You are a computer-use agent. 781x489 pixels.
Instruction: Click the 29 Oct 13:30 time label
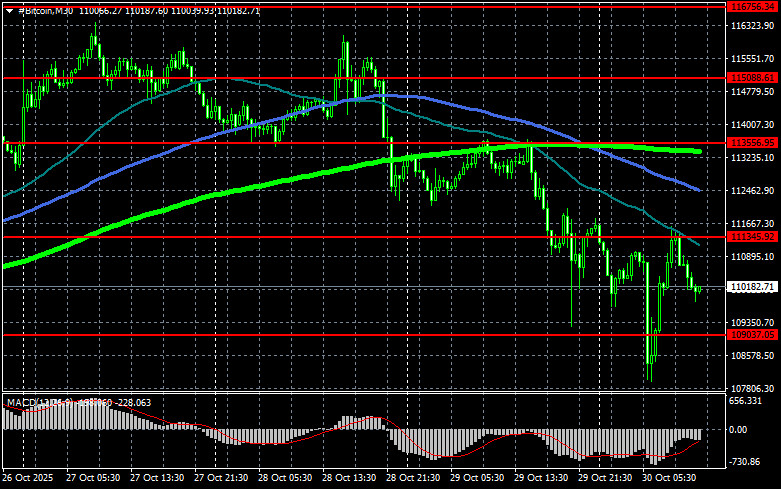pyautogui.click(x=541, y=478)
